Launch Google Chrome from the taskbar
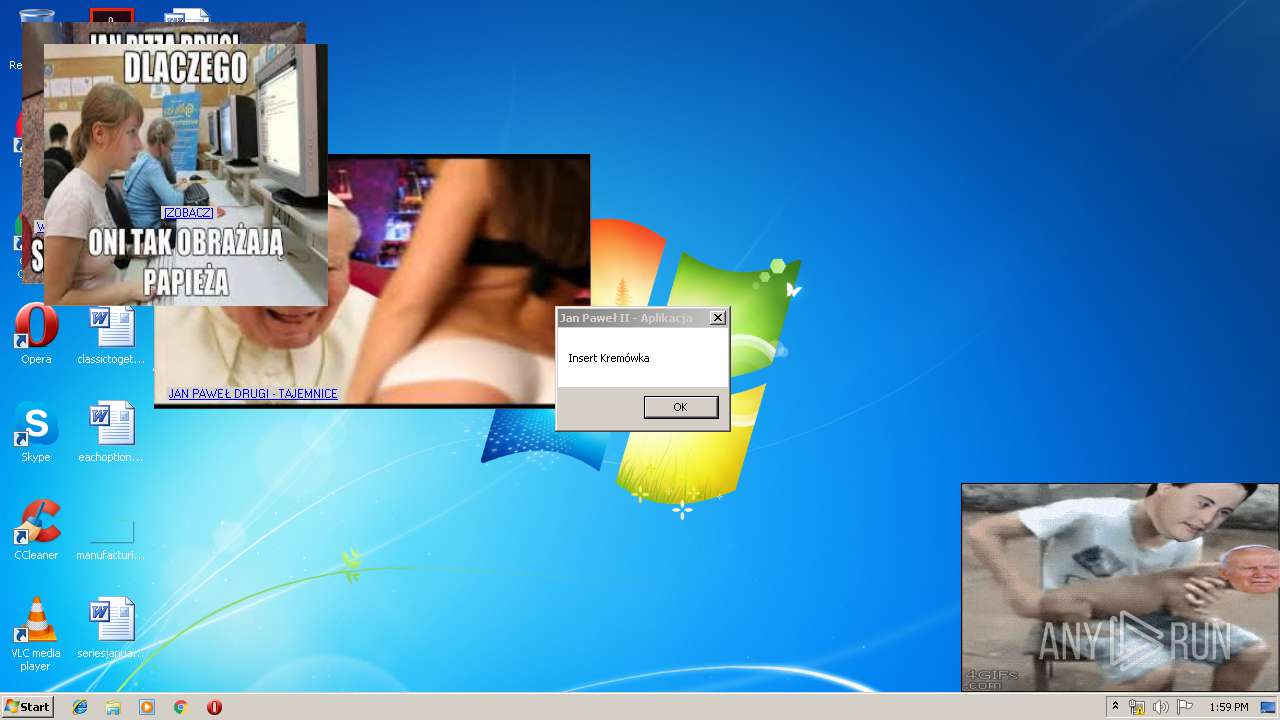 pos(180,707)
